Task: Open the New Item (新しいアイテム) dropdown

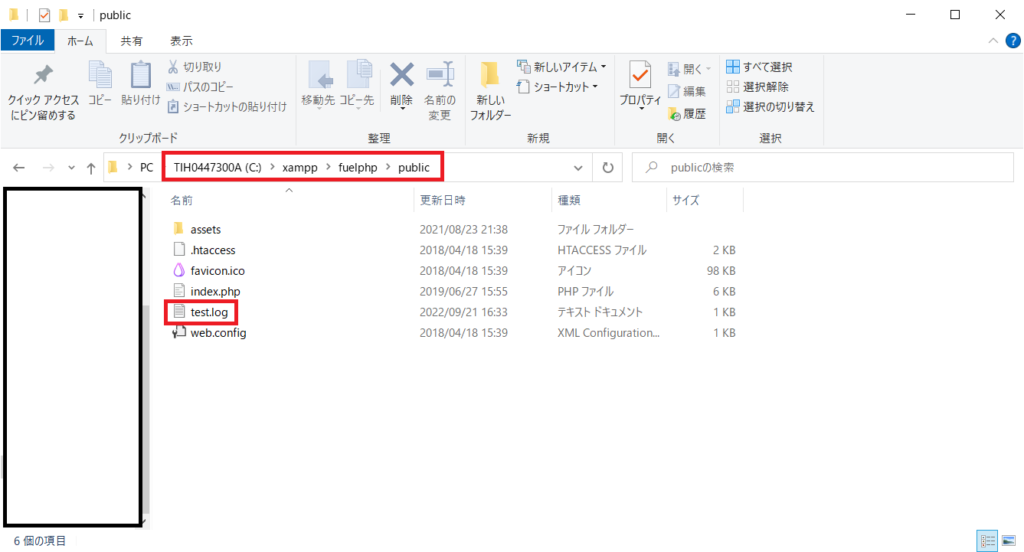Action: 562,67
